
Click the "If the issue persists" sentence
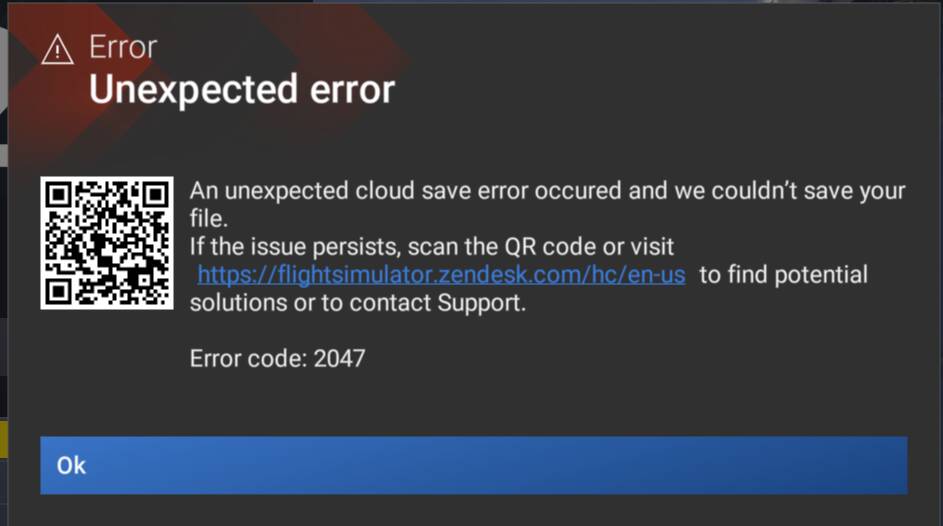click(432, 246)
